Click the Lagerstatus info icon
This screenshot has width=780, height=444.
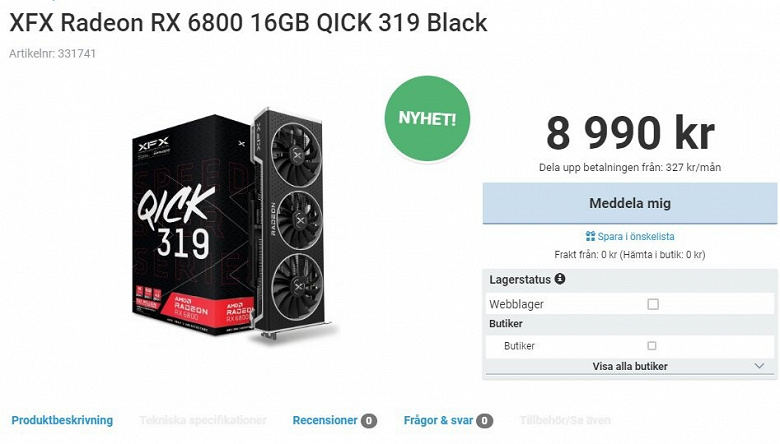tap(560, 279)
